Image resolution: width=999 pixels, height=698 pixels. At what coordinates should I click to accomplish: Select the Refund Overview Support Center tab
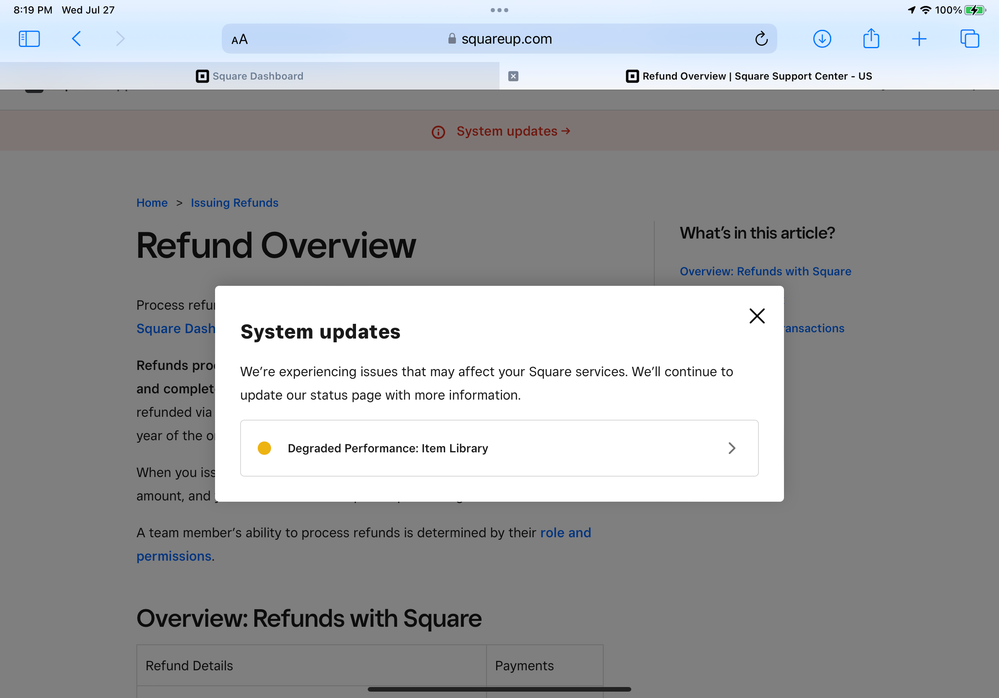tap(749, 76)
